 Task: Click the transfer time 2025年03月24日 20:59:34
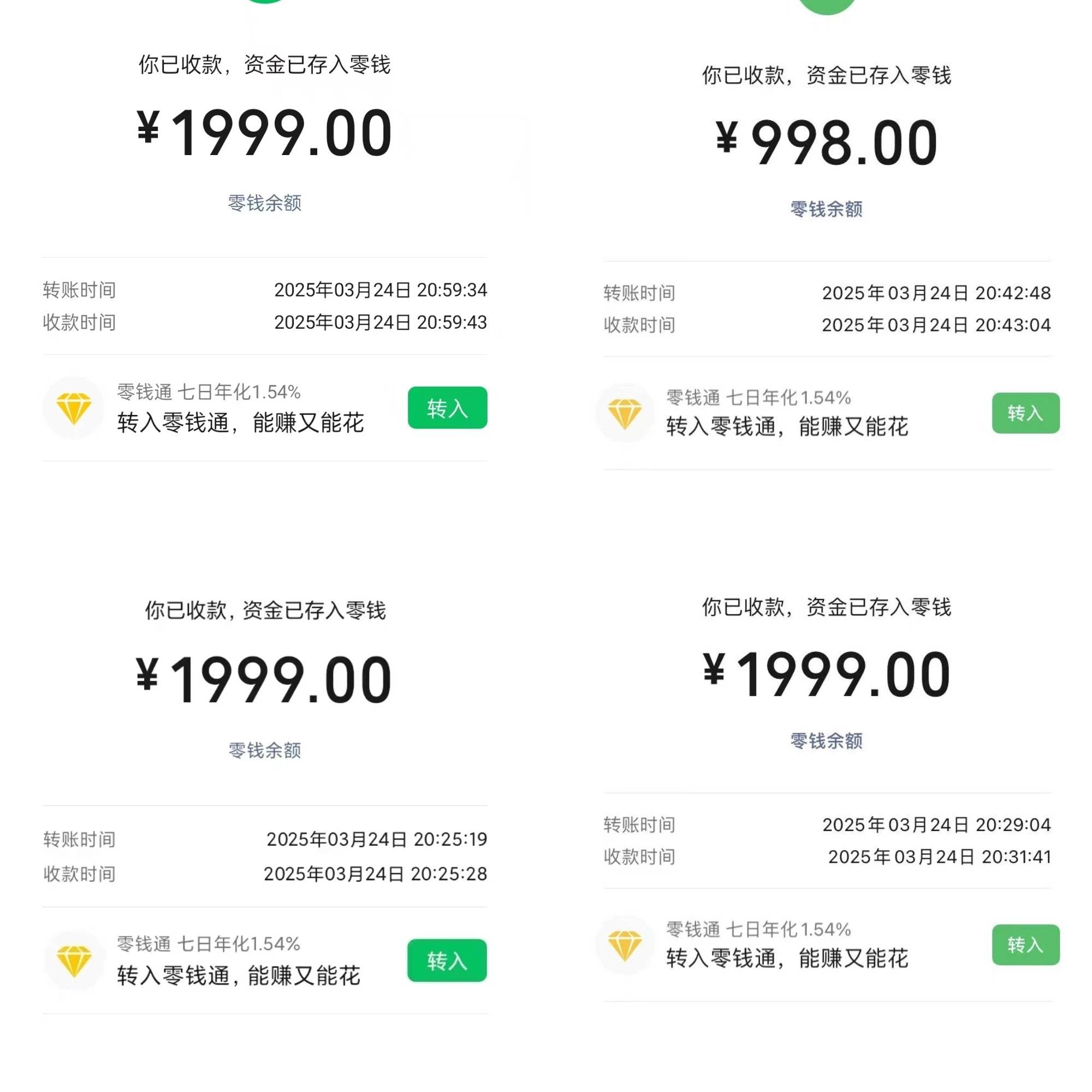tap(381, 290)
